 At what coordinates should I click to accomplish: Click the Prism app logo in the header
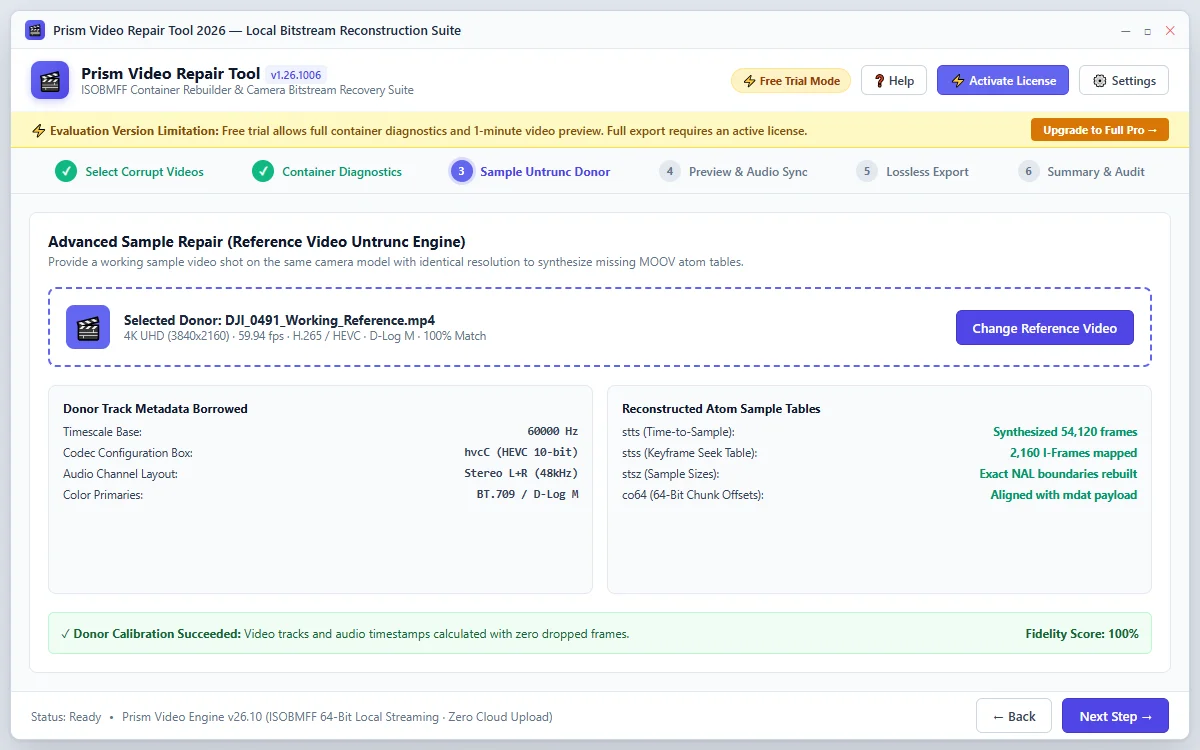(x=50, y=80)
